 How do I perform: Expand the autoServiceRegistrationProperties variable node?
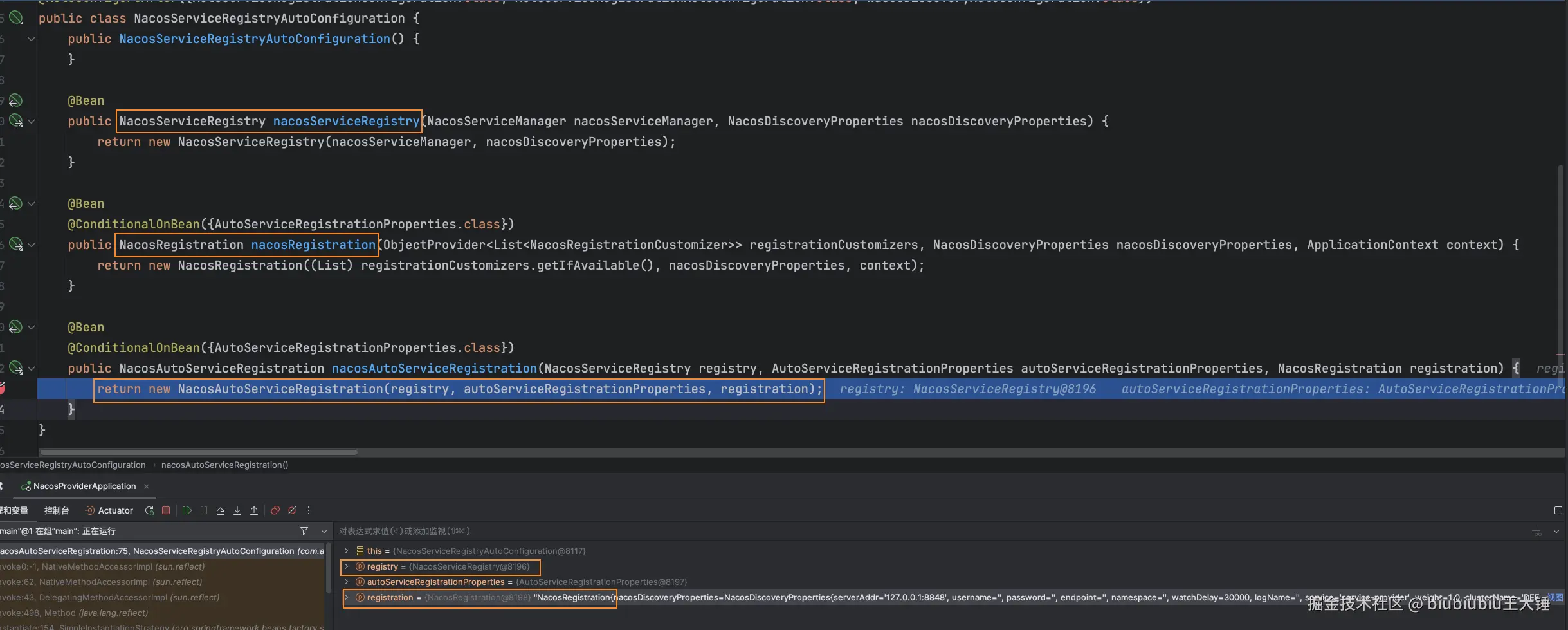click(347, 582)
